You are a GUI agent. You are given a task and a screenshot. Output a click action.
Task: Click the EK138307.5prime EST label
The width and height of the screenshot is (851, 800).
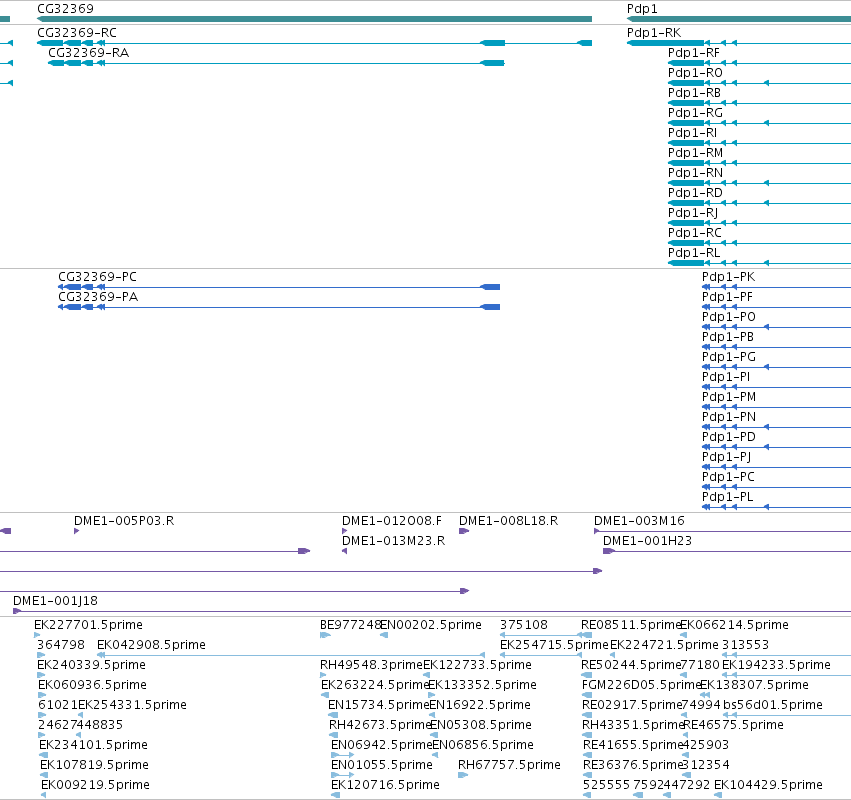tap(754, 685)
